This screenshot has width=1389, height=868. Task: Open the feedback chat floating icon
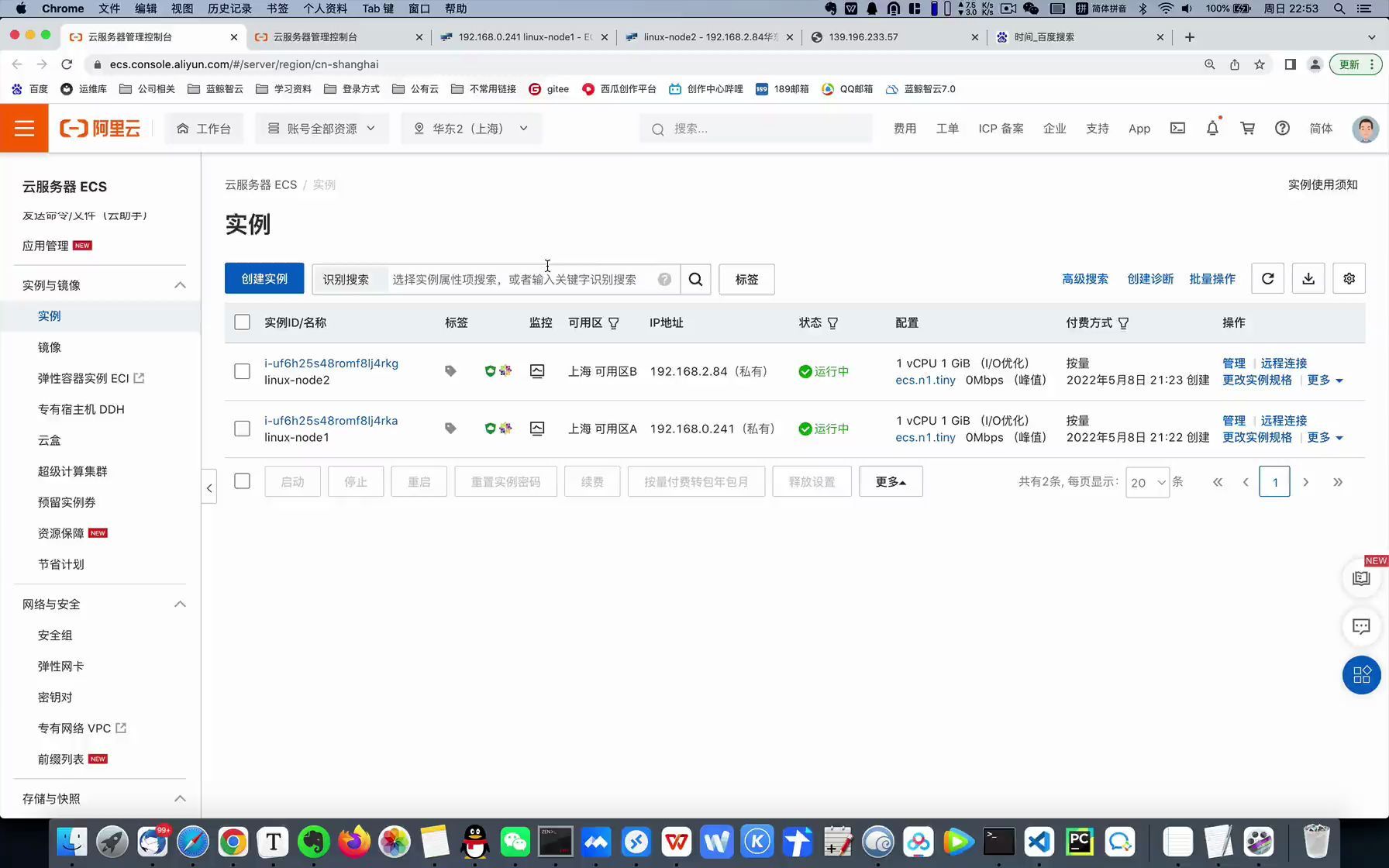point(1361,626)
